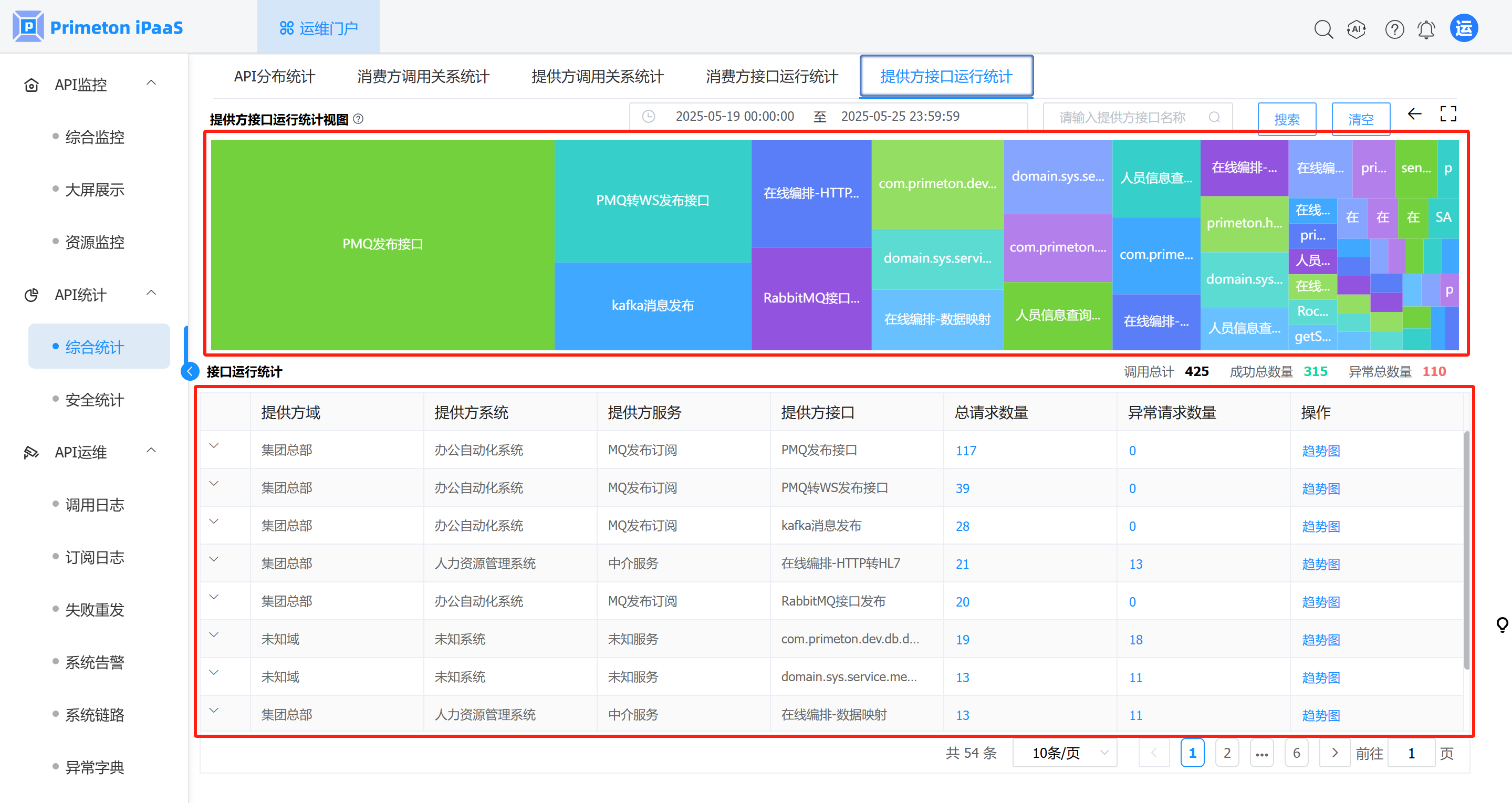Click the help question mark icon
This screenshot has width=1512, height=803.
[x=1394, y=29]
